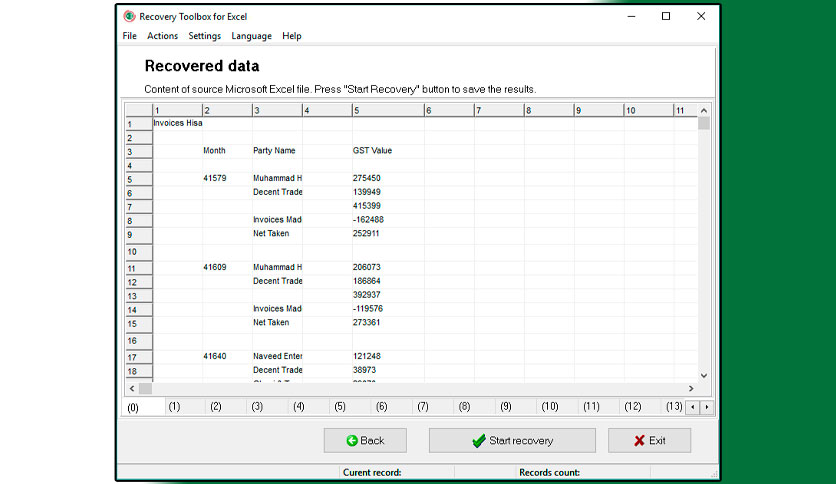Click column header 2
The image size is (836, 484).
tap(227, 110)
